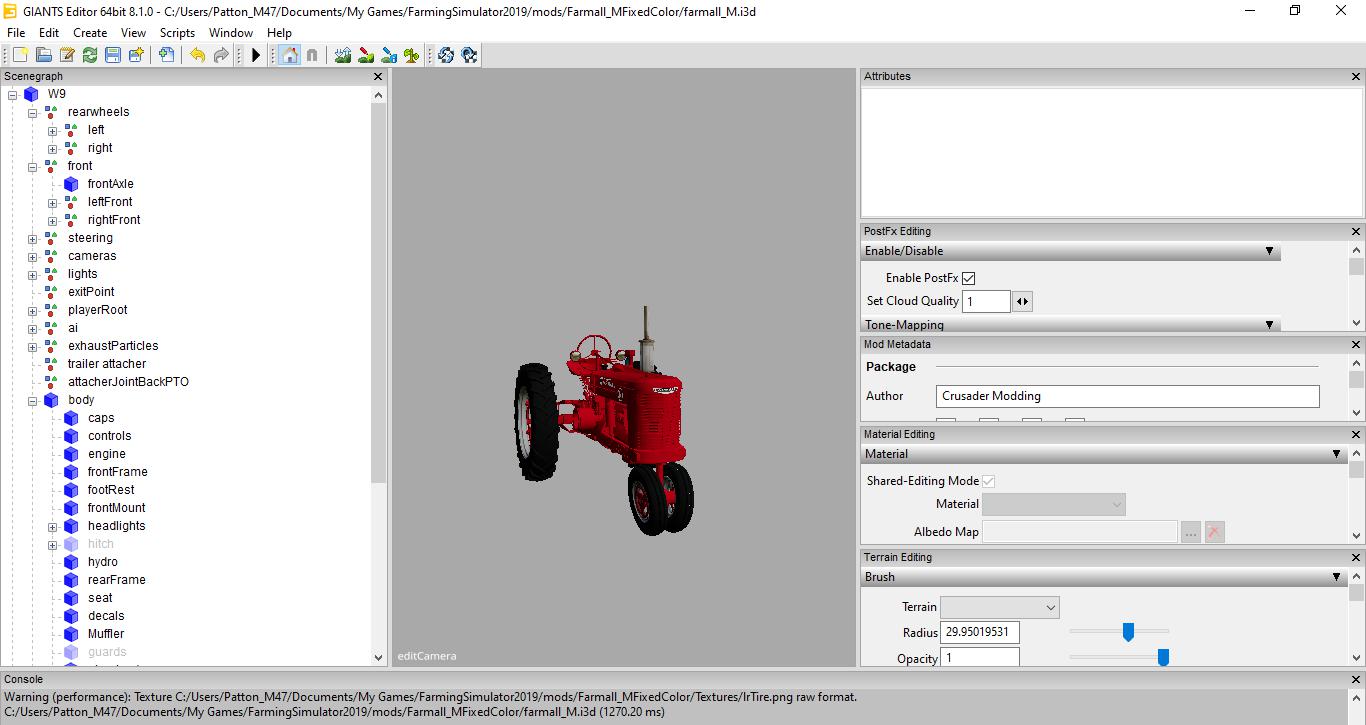The height and width of the screenshot is (725, 1366).
Task: Click the Save floppy disk icon
Action: pos(113,55)
